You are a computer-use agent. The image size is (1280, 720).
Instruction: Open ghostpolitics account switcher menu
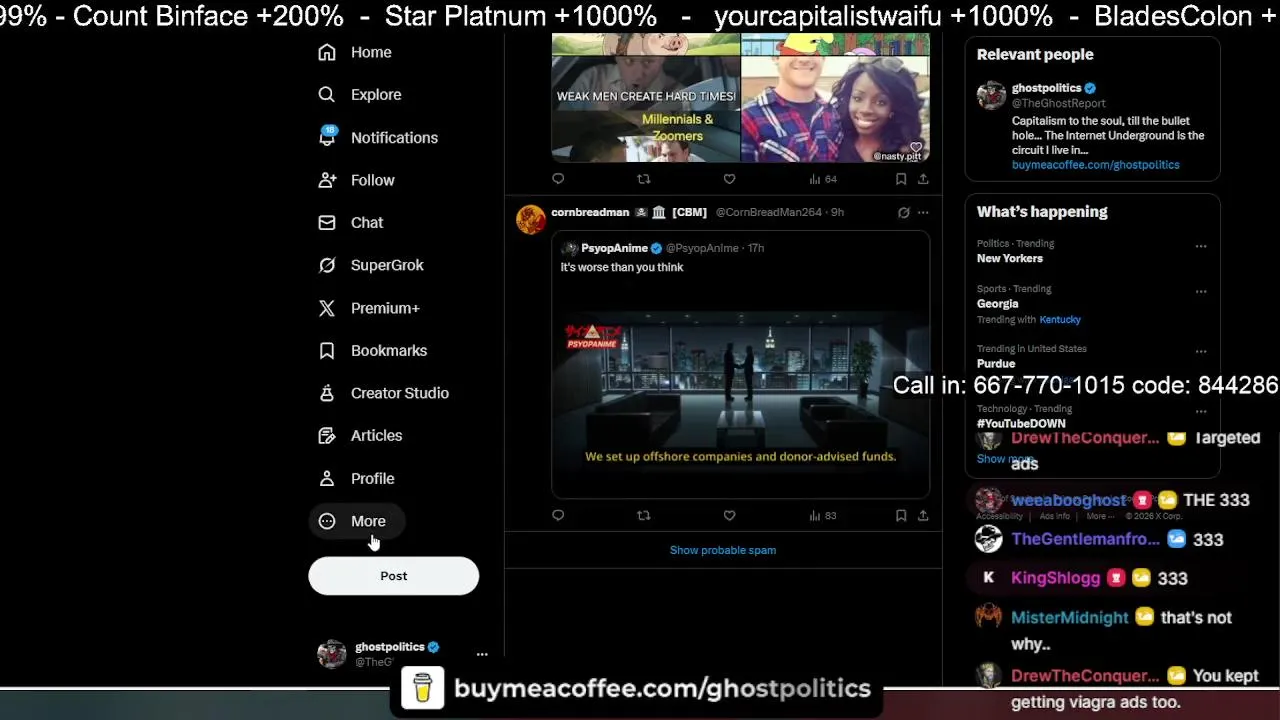(482, 654)
